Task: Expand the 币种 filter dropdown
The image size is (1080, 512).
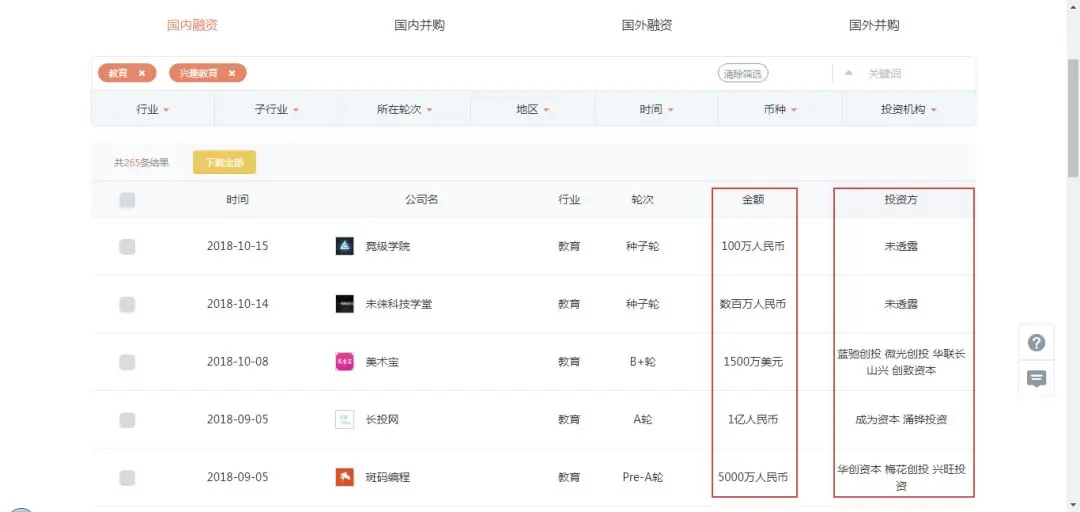Action: tap(780, 109)
